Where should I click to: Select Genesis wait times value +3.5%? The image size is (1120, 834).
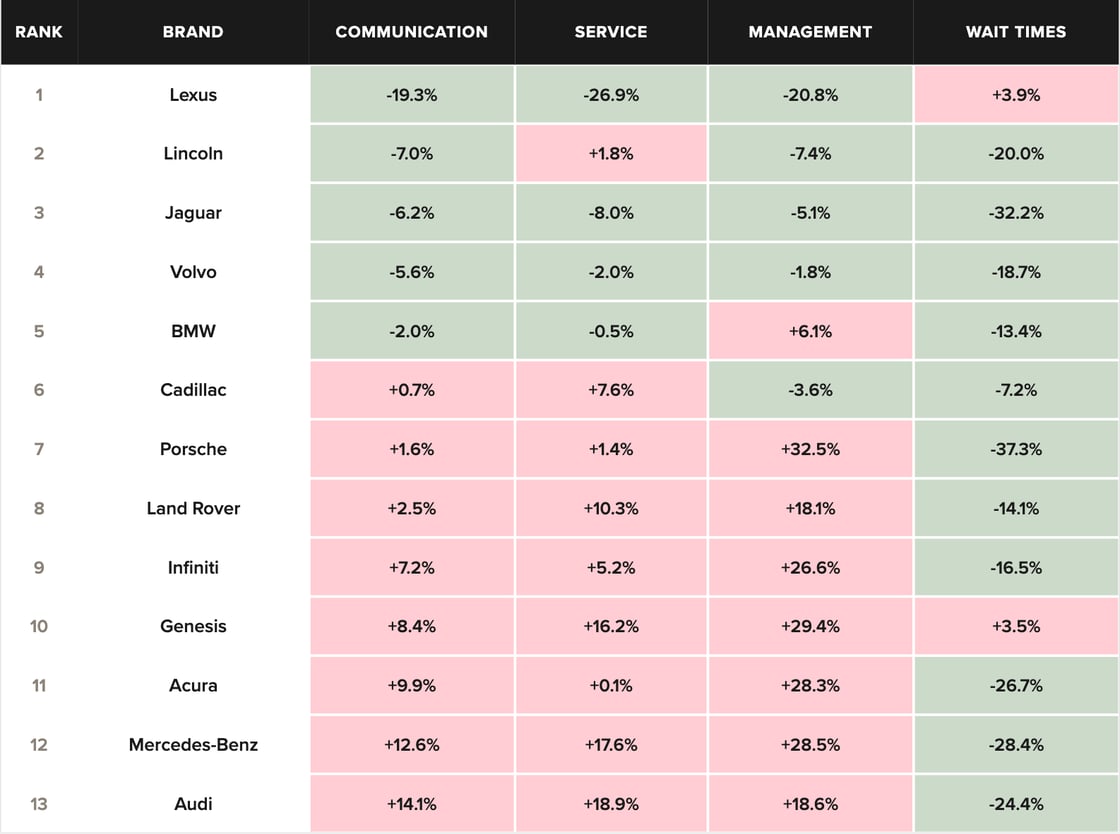tap(1016, 626)
